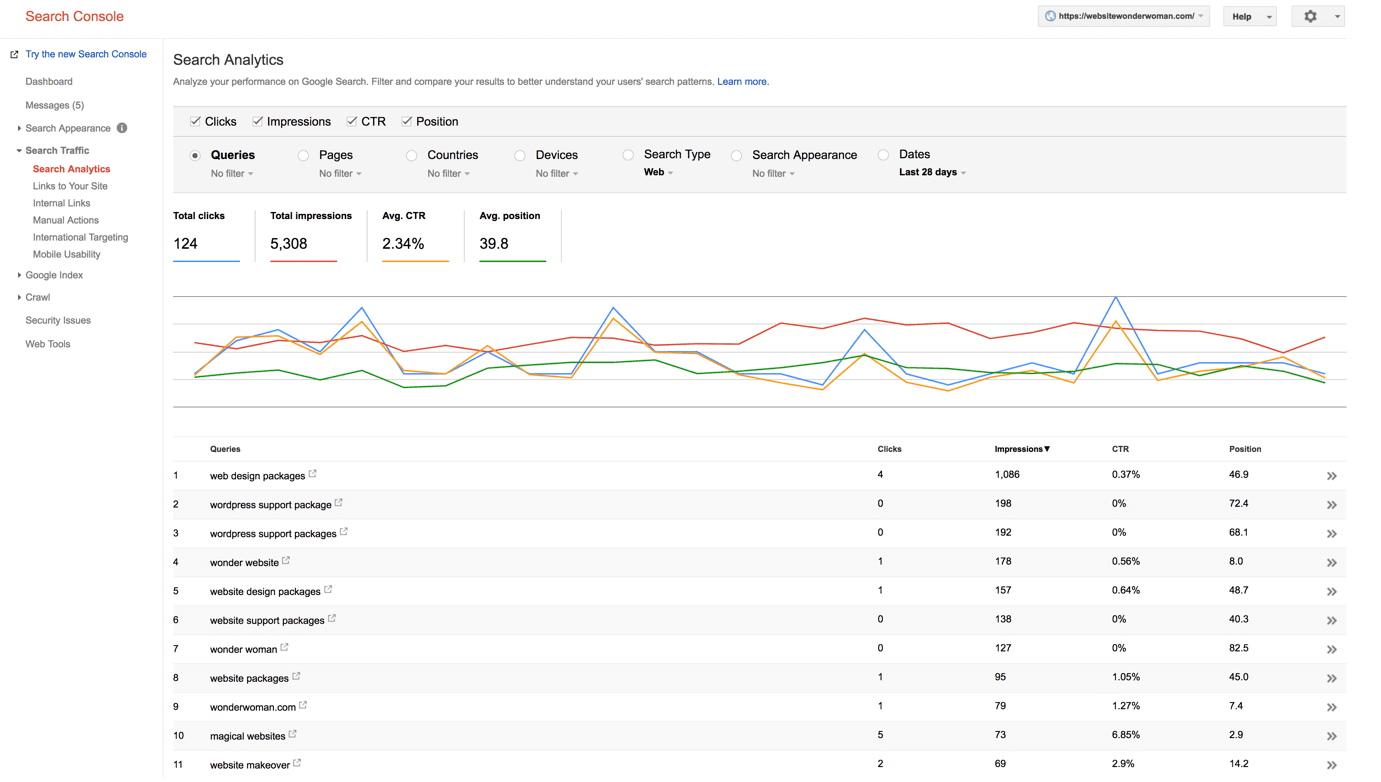Open Web Tools in sidebar
This screenshot has width=1381, height=782.
point(47,344)
